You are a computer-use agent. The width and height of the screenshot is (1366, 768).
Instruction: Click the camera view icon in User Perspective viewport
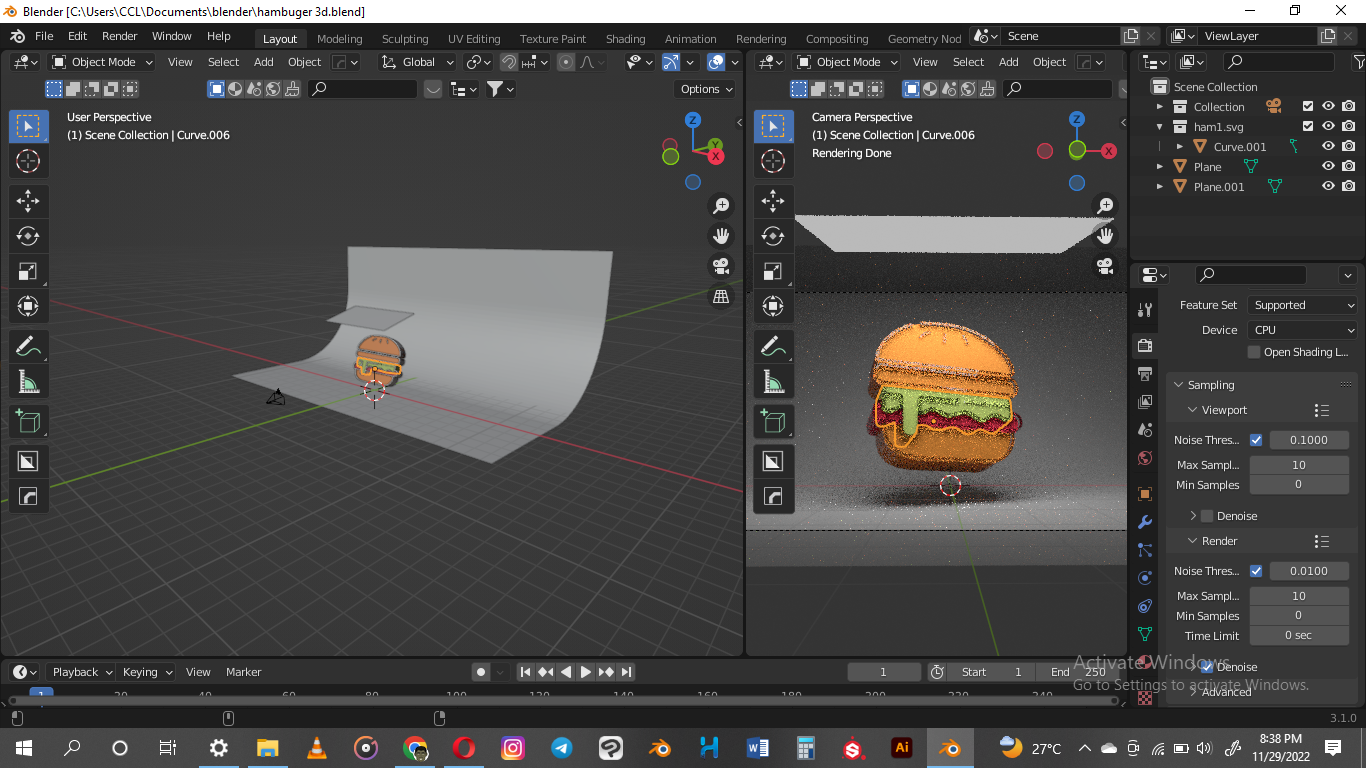pyautogui.click(x=720, y=266)
